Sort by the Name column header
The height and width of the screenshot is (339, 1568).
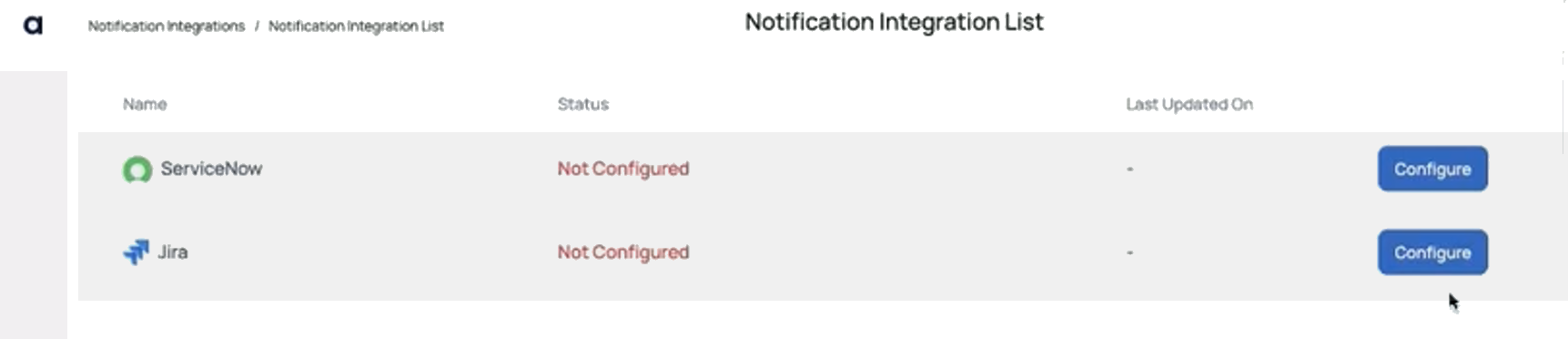coord(145,104)
